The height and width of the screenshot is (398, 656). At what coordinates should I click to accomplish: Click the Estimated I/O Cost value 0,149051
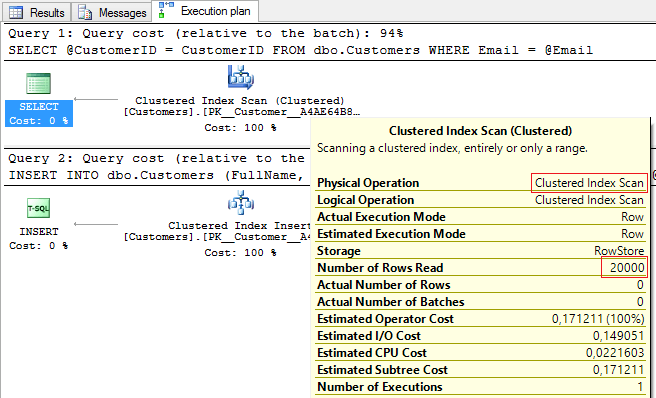click(618, 336)
